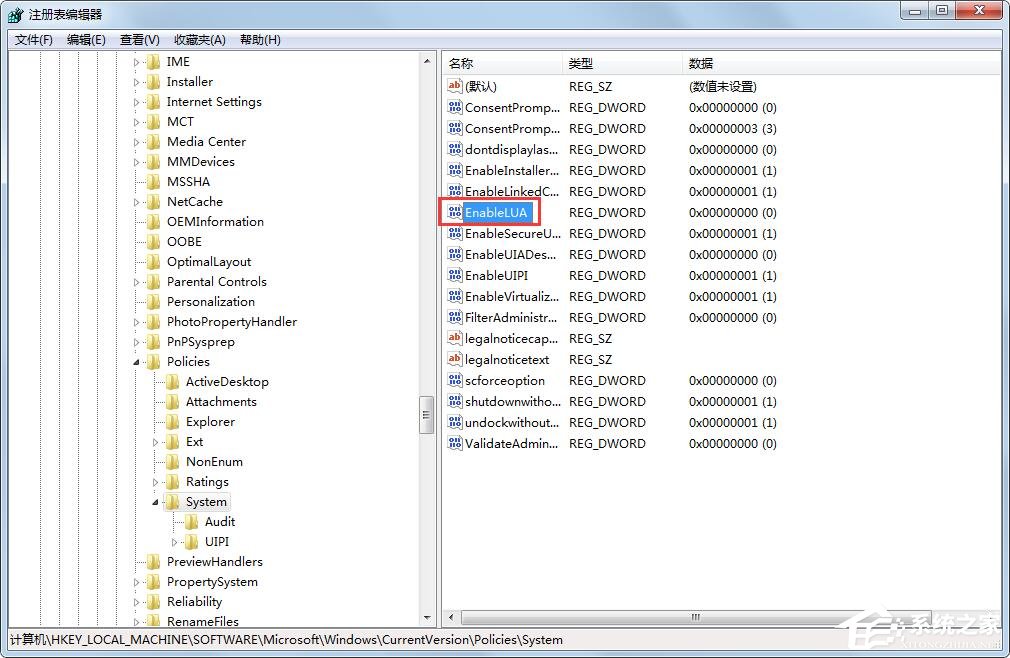Click the REG_DWORD icon beside scforceoption
The width and height of the screenshot is (1010, 658).
(x=456, y=380)
